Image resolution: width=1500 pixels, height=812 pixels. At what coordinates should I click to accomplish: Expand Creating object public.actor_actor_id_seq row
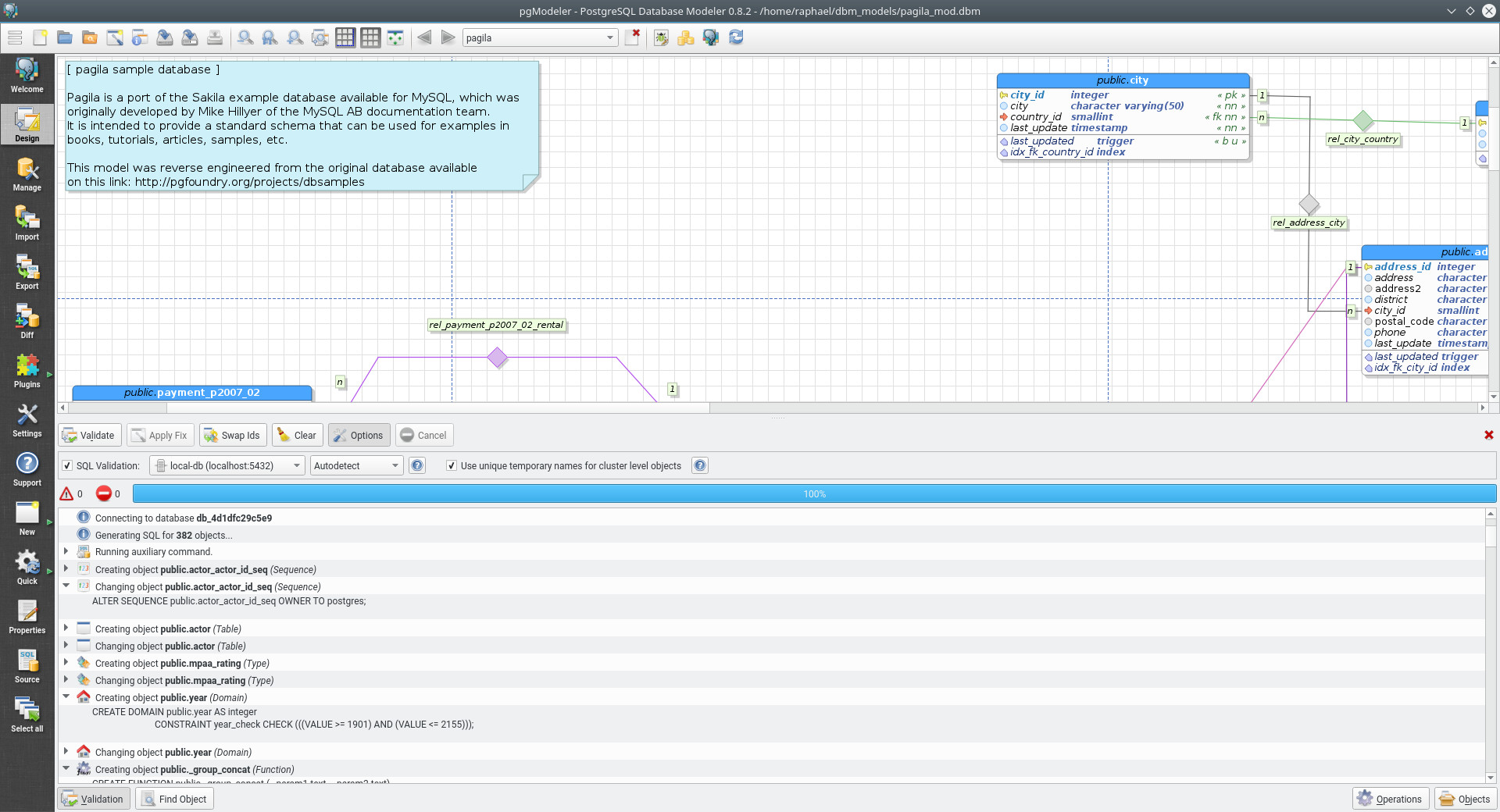point(66,569)
